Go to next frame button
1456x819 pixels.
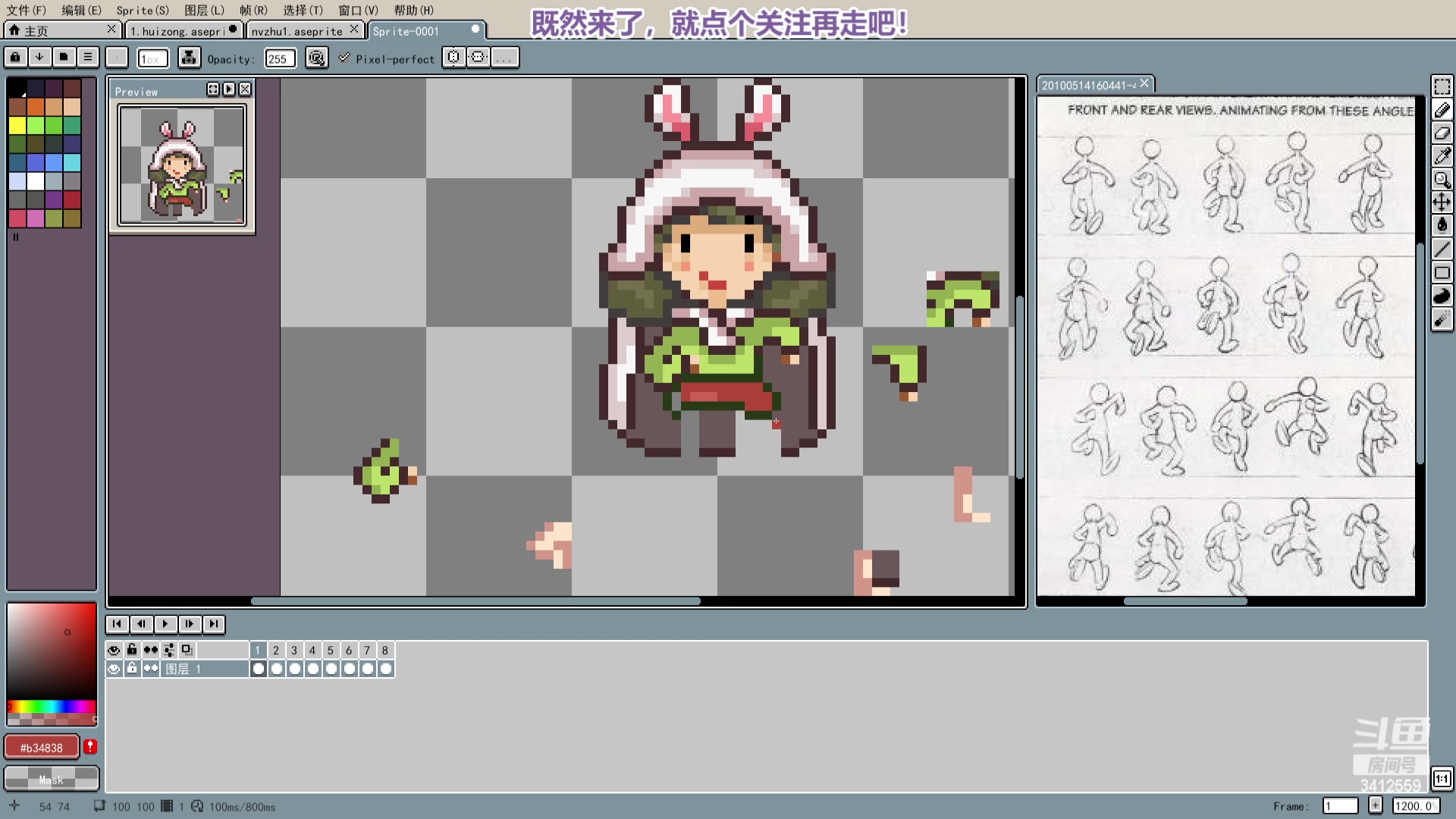click(x=190, y=623)
